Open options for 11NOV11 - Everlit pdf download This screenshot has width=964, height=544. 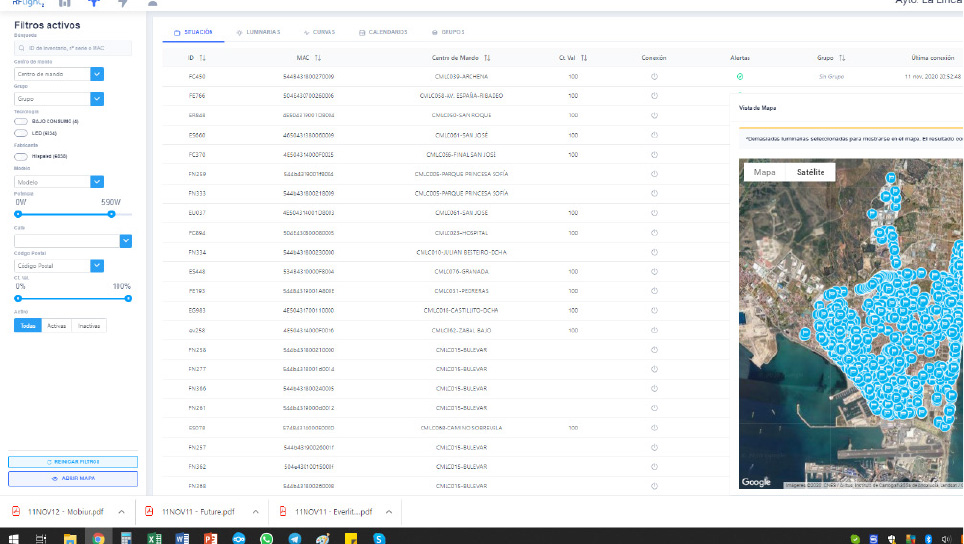pyautogui.click(x=389, y=512)
